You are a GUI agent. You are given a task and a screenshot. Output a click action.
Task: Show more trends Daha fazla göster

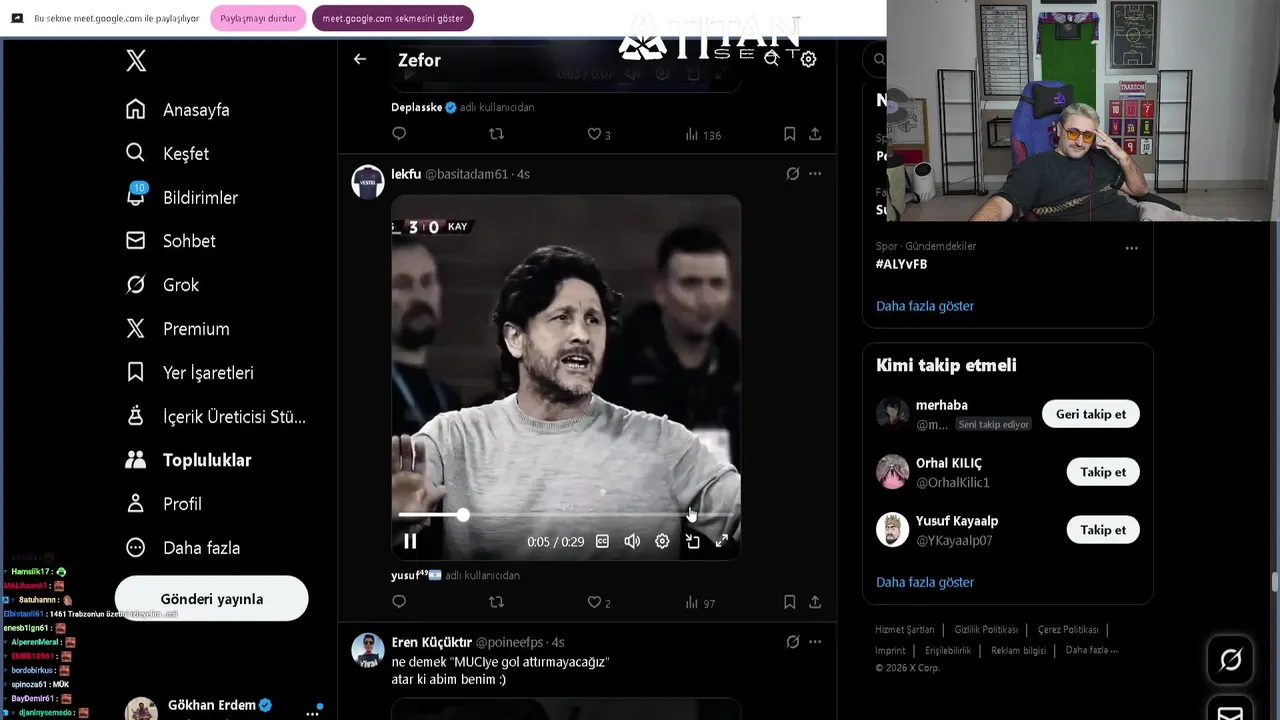[925, 306]
